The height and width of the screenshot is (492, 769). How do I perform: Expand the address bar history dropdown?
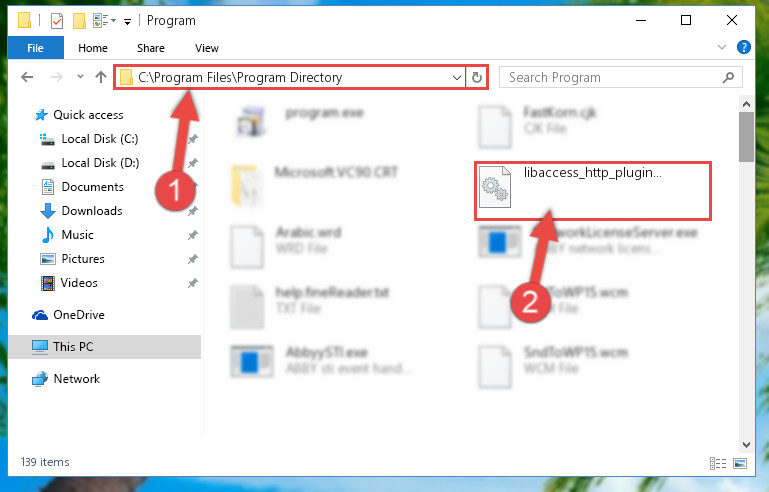[x=457, y=78]
